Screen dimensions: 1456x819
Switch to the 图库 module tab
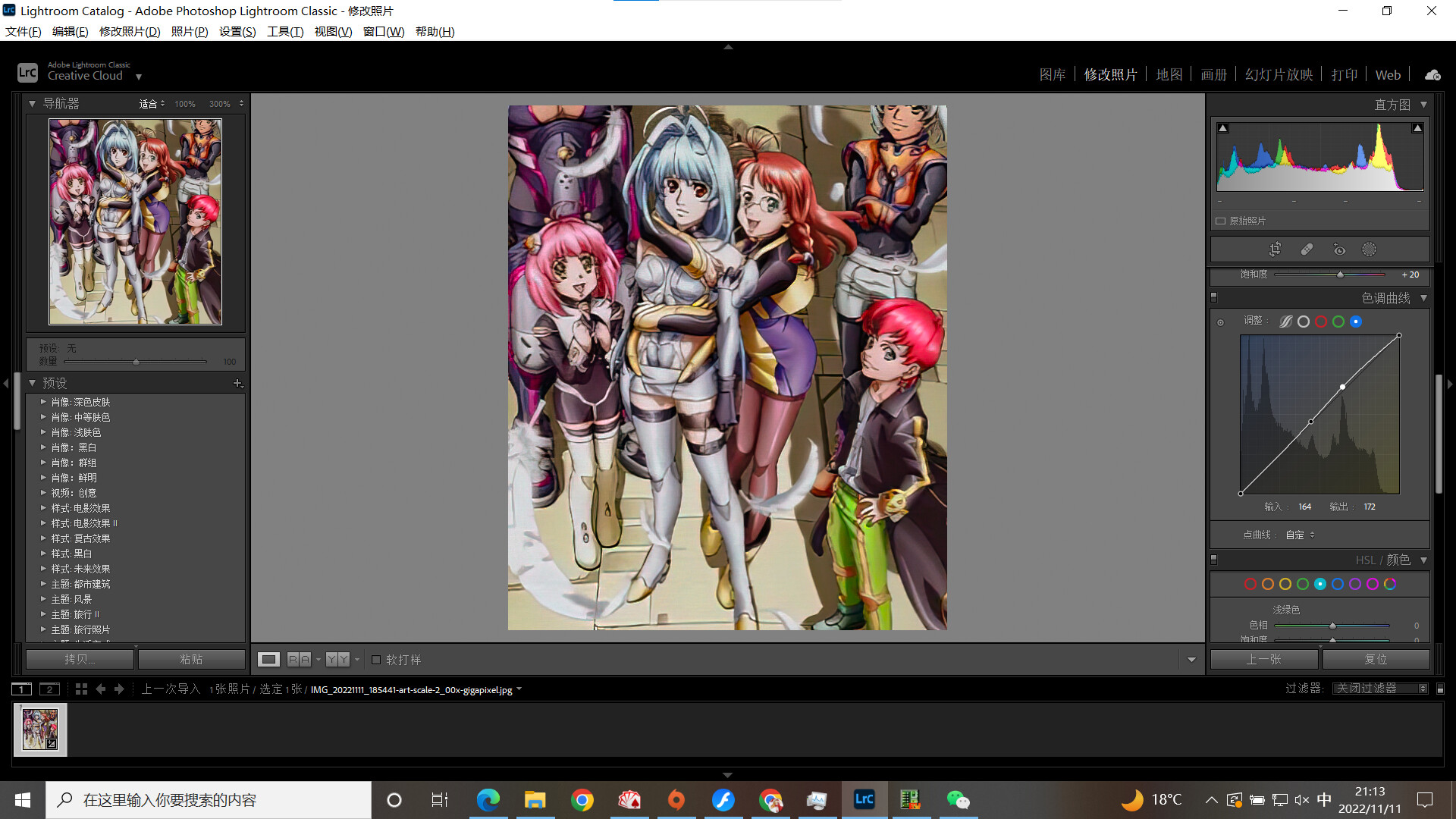[x=1052, y=75]
